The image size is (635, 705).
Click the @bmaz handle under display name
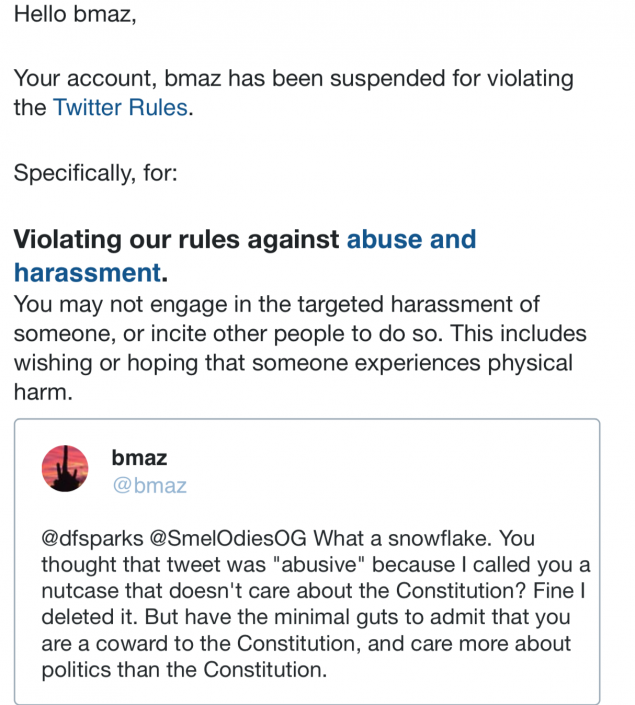[x=149, y=485]
